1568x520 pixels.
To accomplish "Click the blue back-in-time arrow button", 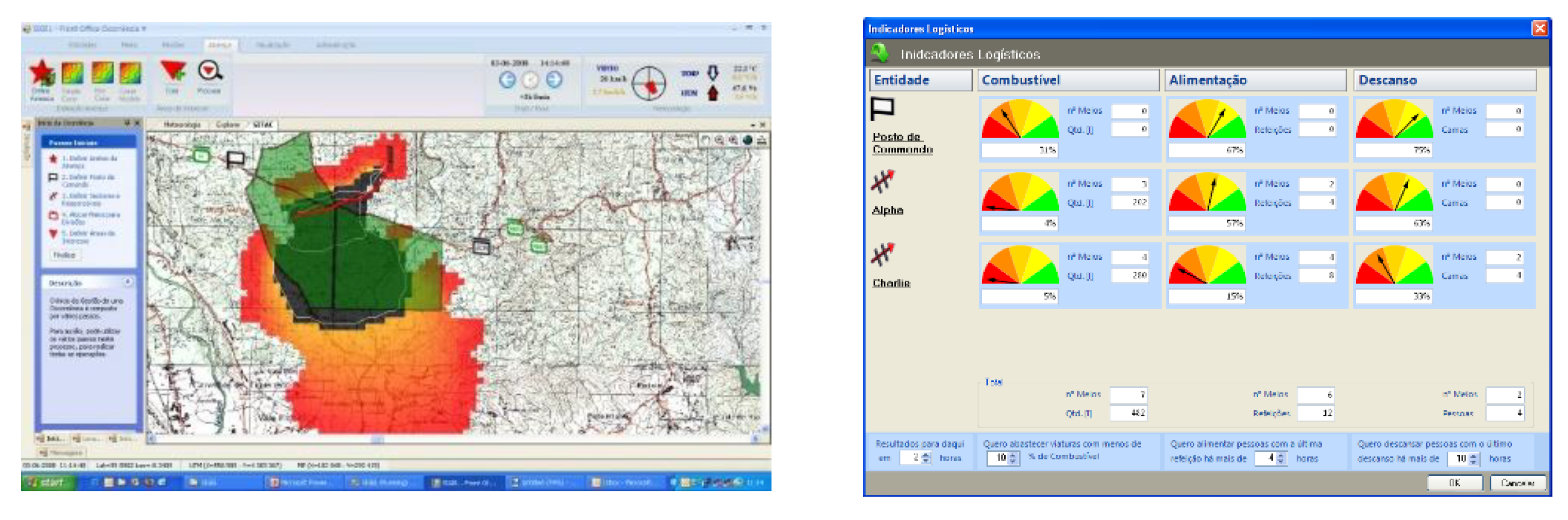I will tap(507, 80).
